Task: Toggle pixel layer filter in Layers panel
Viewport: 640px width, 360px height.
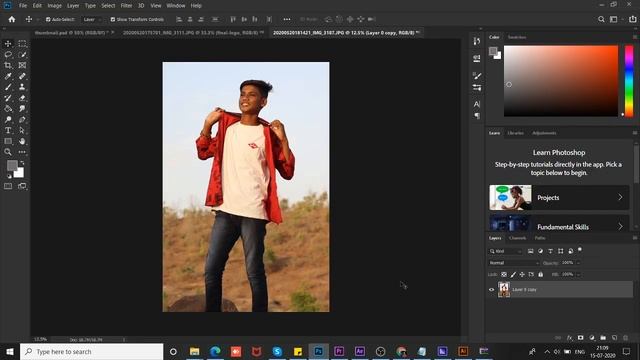Action: tap(530, 251)
